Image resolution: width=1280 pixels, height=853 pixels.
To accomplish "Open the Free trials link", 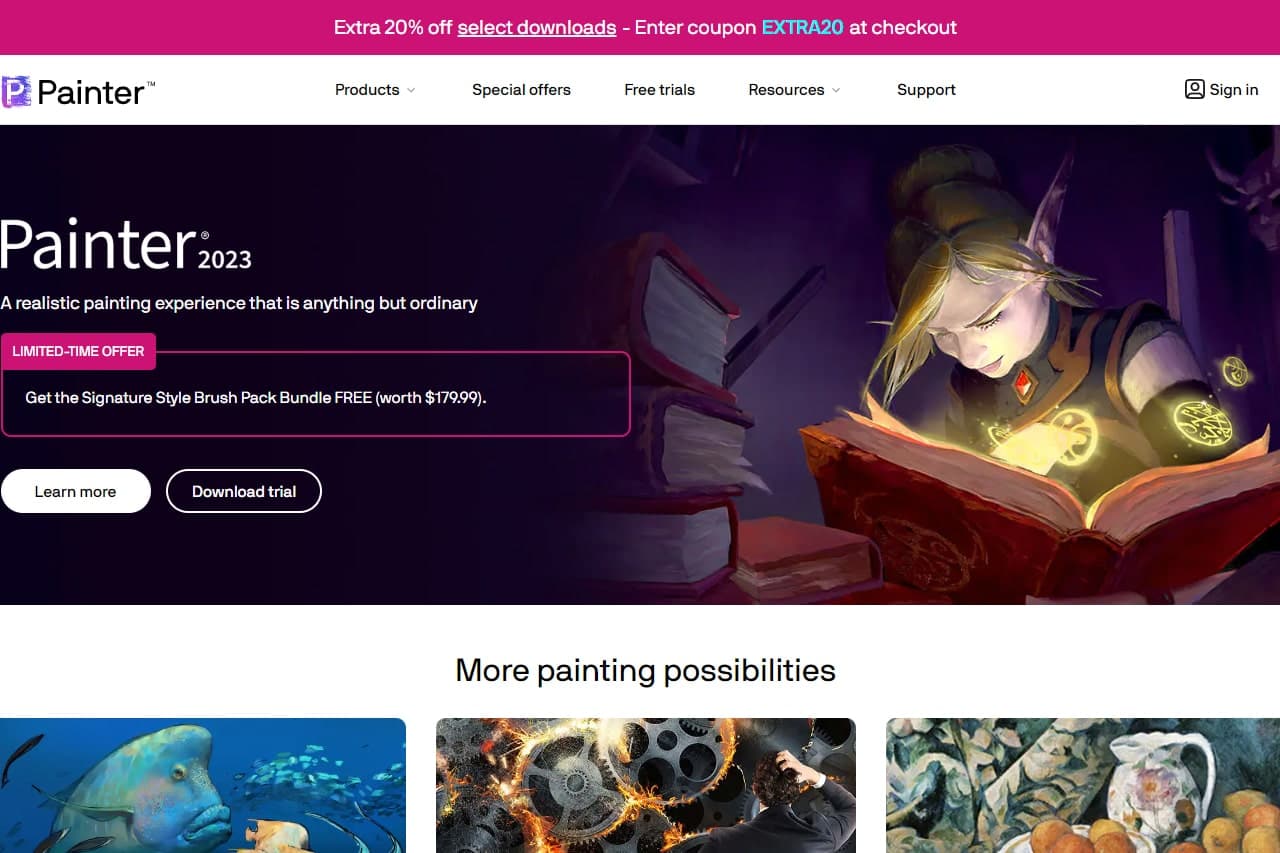I will click(x=659, y=90).
